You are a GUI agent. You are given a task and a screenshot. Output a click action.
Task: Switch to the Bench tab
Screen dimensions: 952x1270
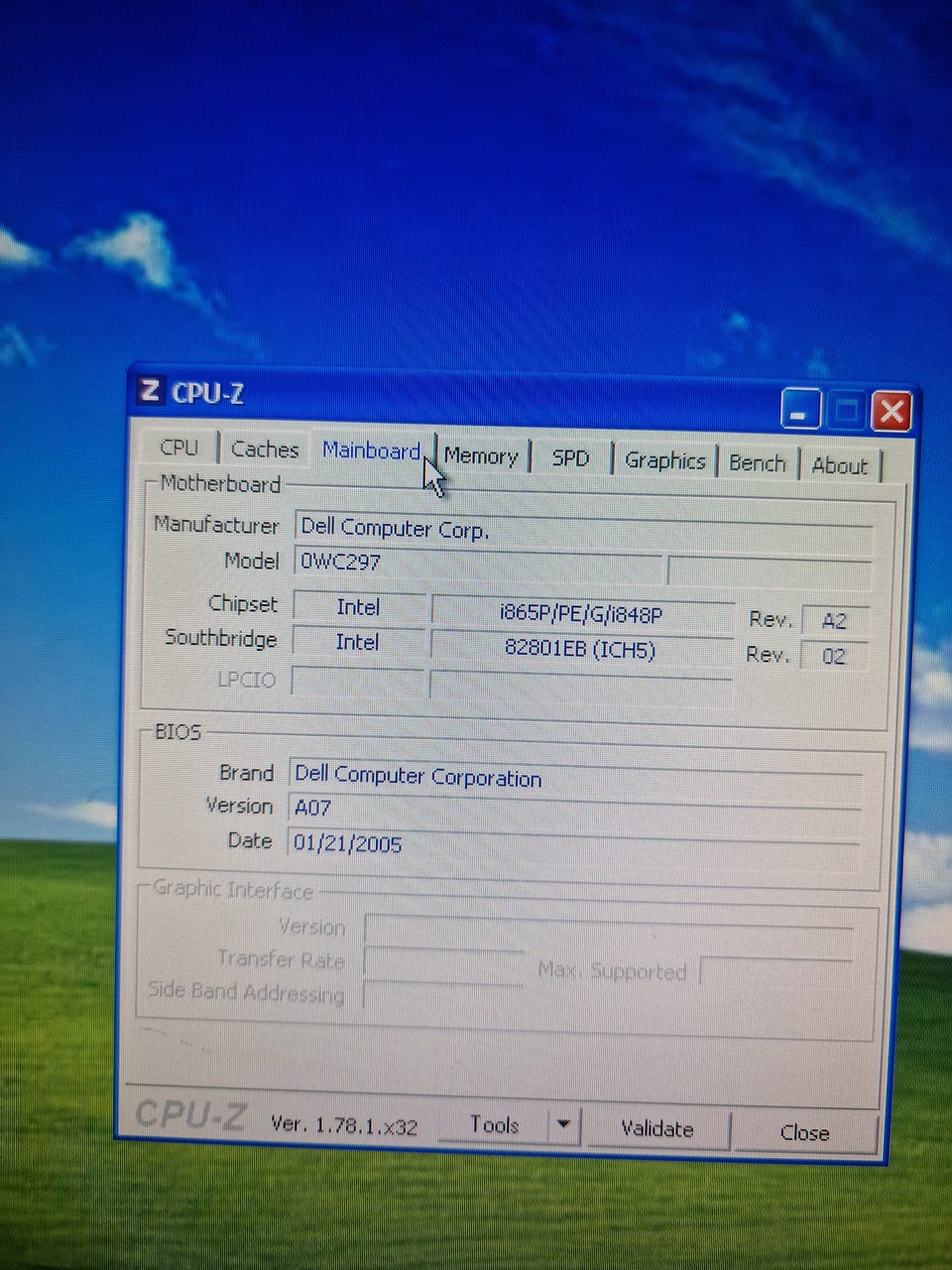pyautogui.click(x=757, y=463)
